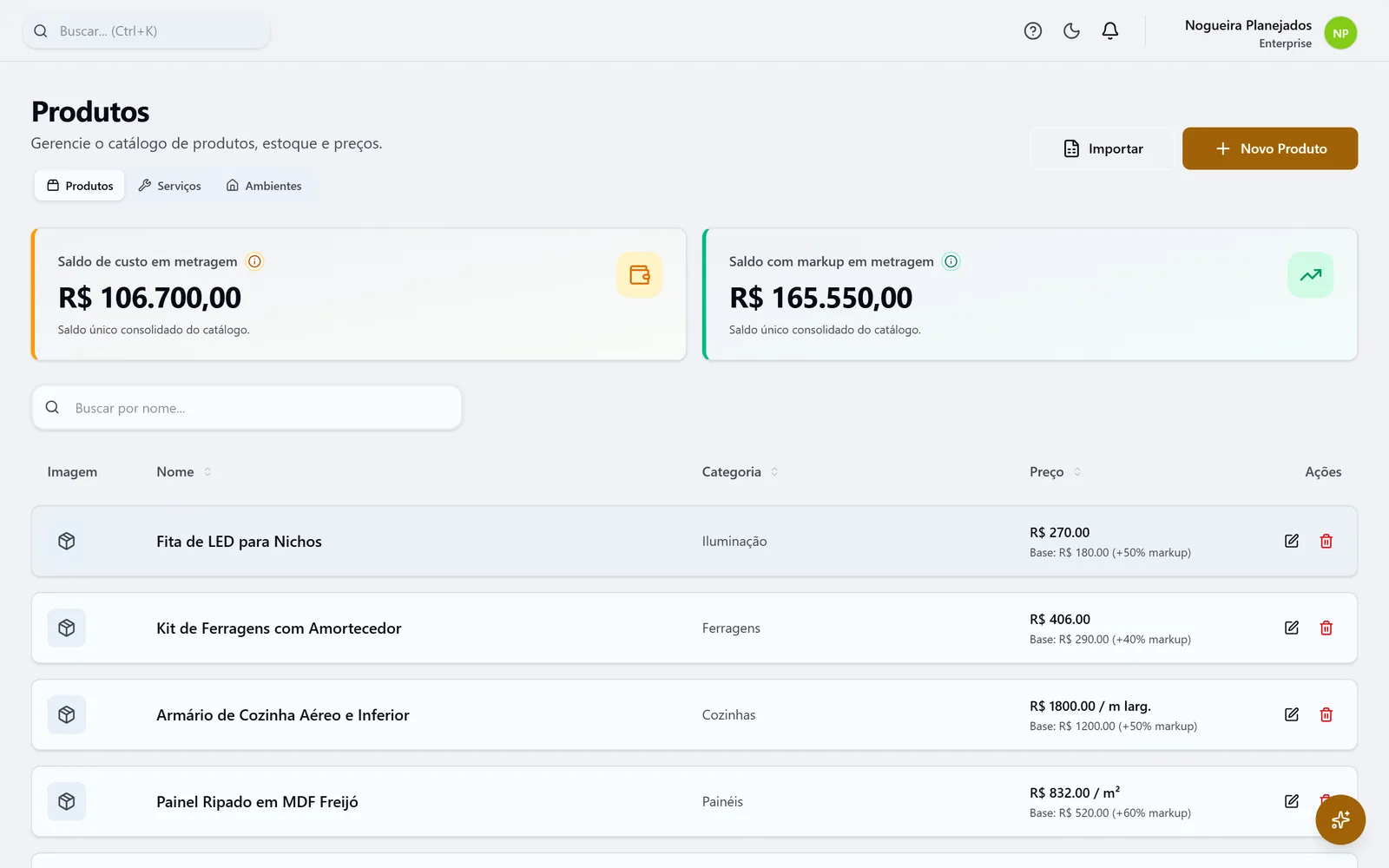1389x868 pixels.
Task: Click the green trending-up icon on markup card
Action: 1311,275
